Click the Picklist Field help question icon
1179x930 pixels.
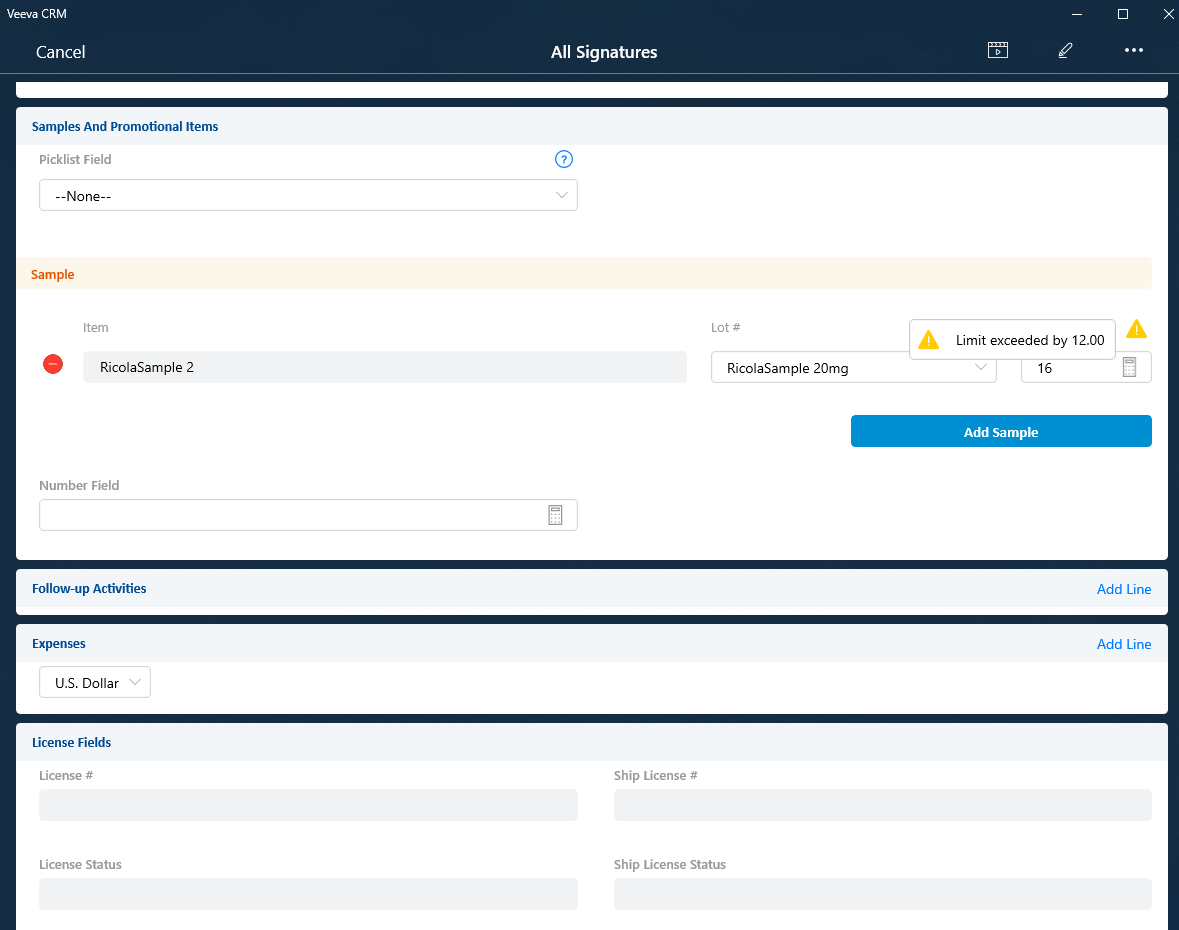563,159
